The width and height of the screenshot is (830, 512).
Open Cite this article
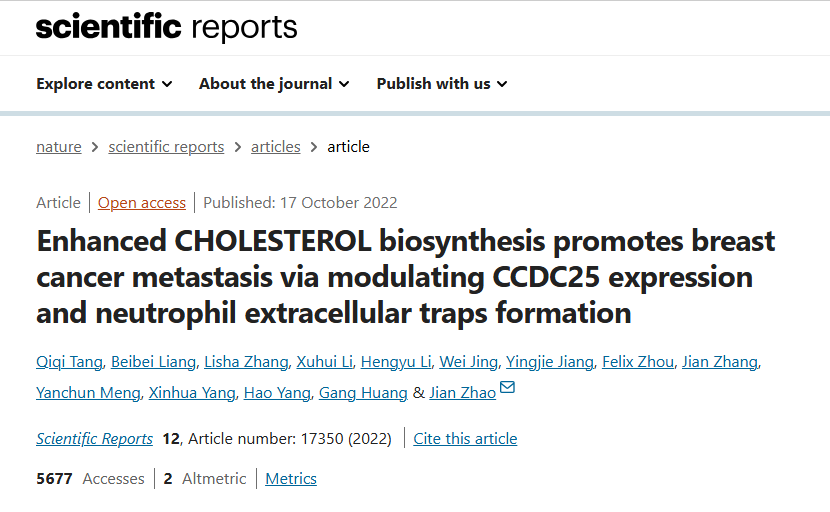tap(465, 438)
